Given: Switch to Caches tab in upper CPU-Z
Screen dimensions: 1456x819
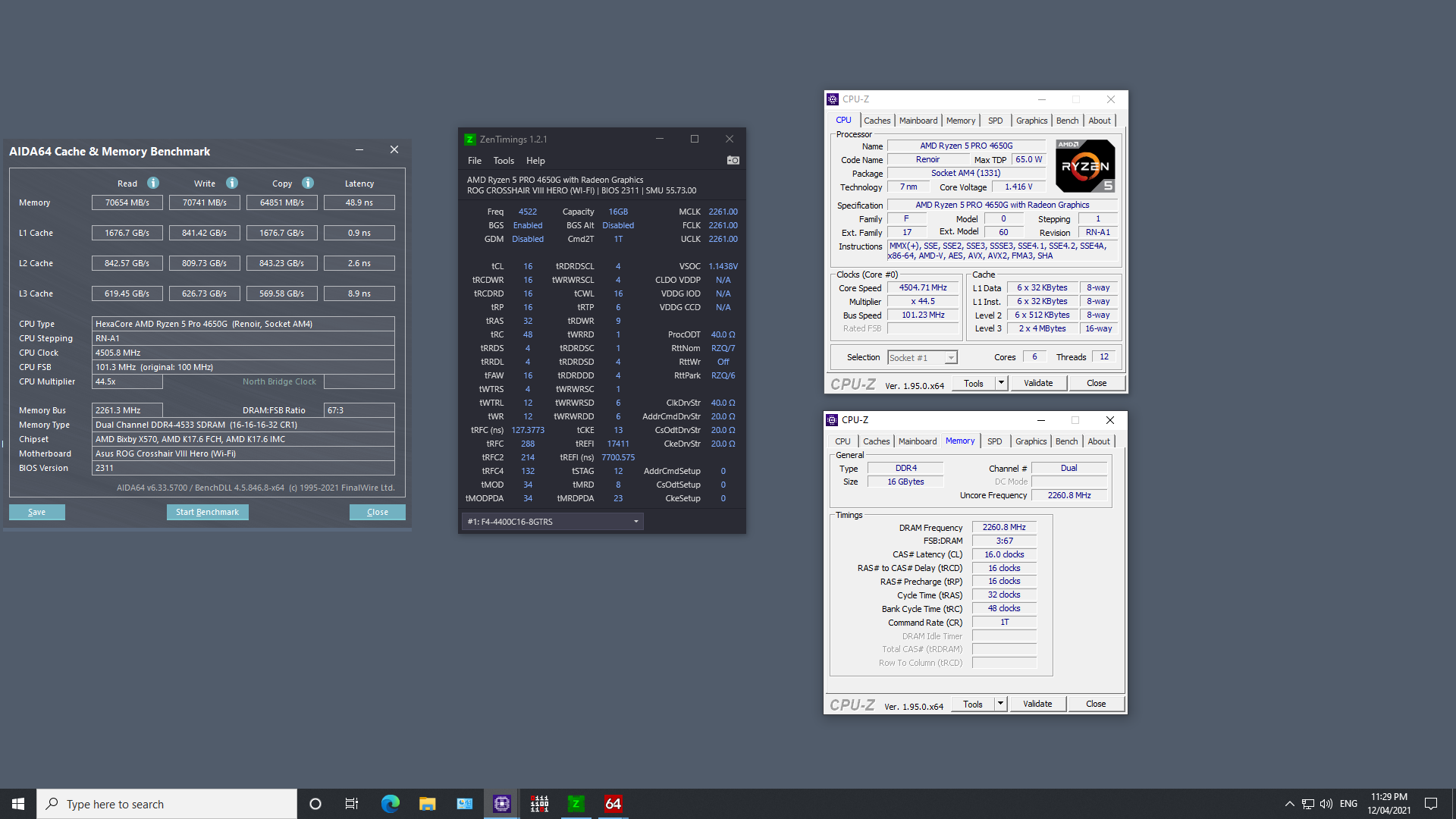Looking at the screenshot, I should coord(877,121).
